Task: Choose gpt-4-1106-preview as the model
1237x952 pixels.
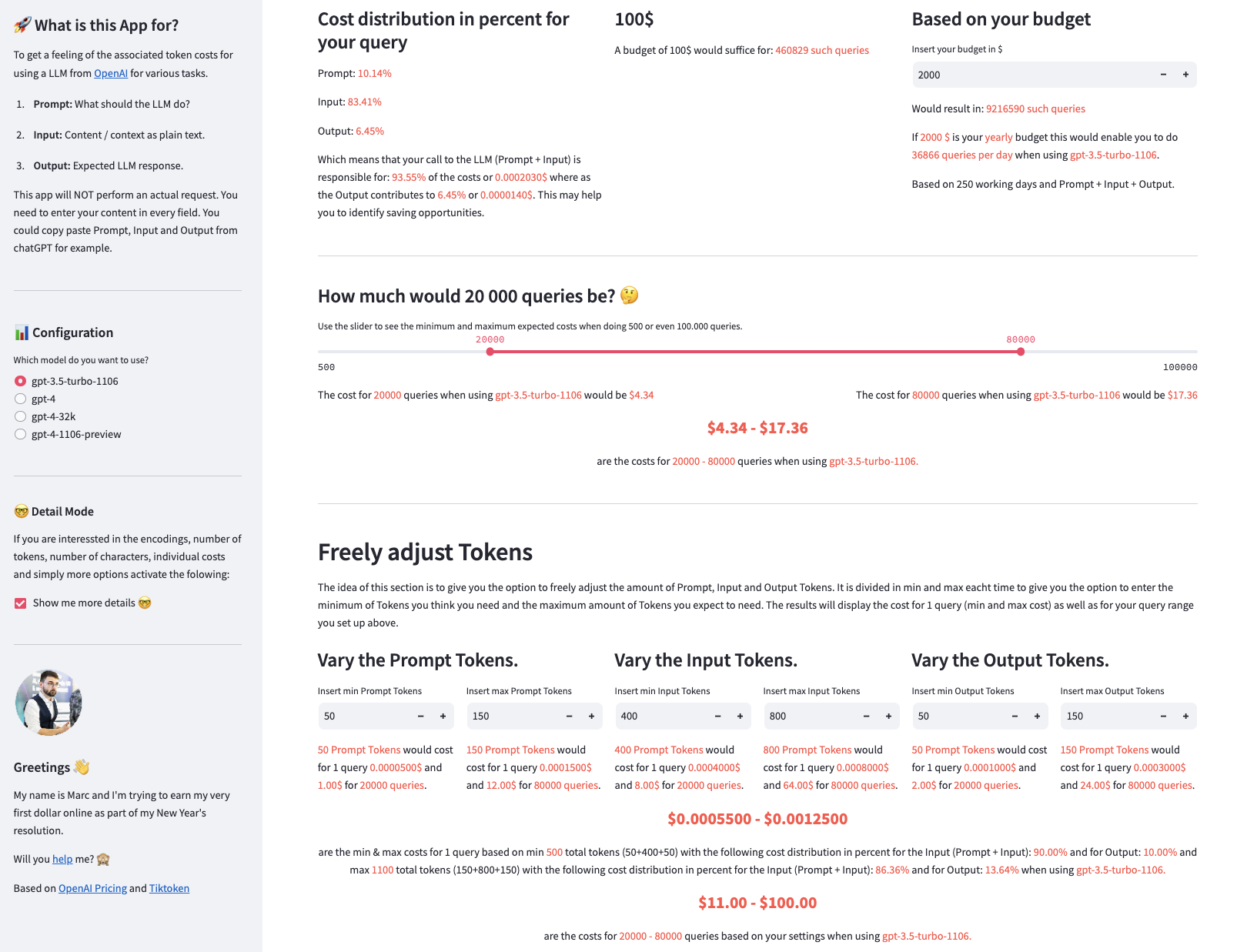Action: [x=21, y=434]
